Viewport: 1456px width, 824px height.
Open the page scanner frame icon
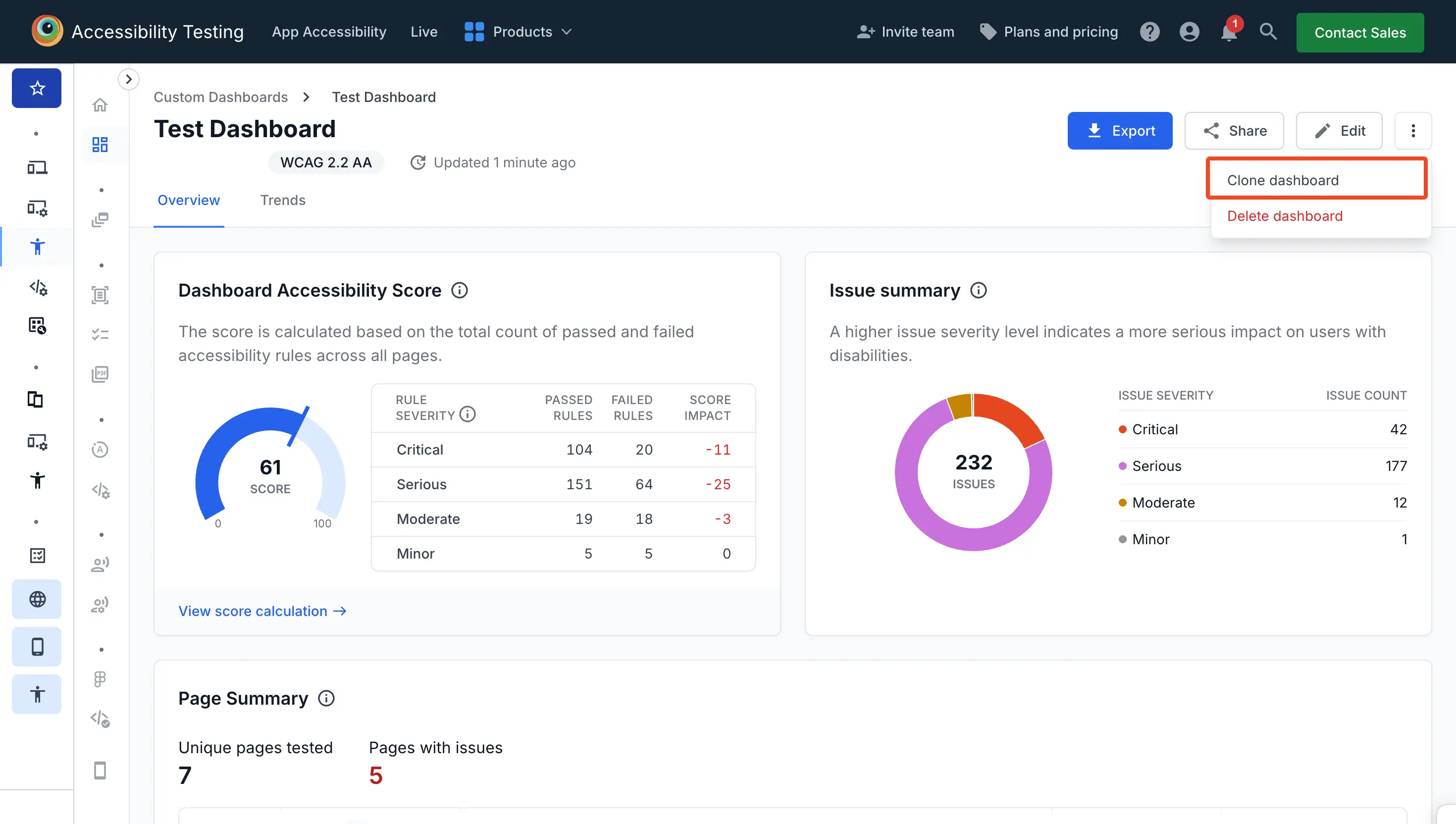[100, 295]
